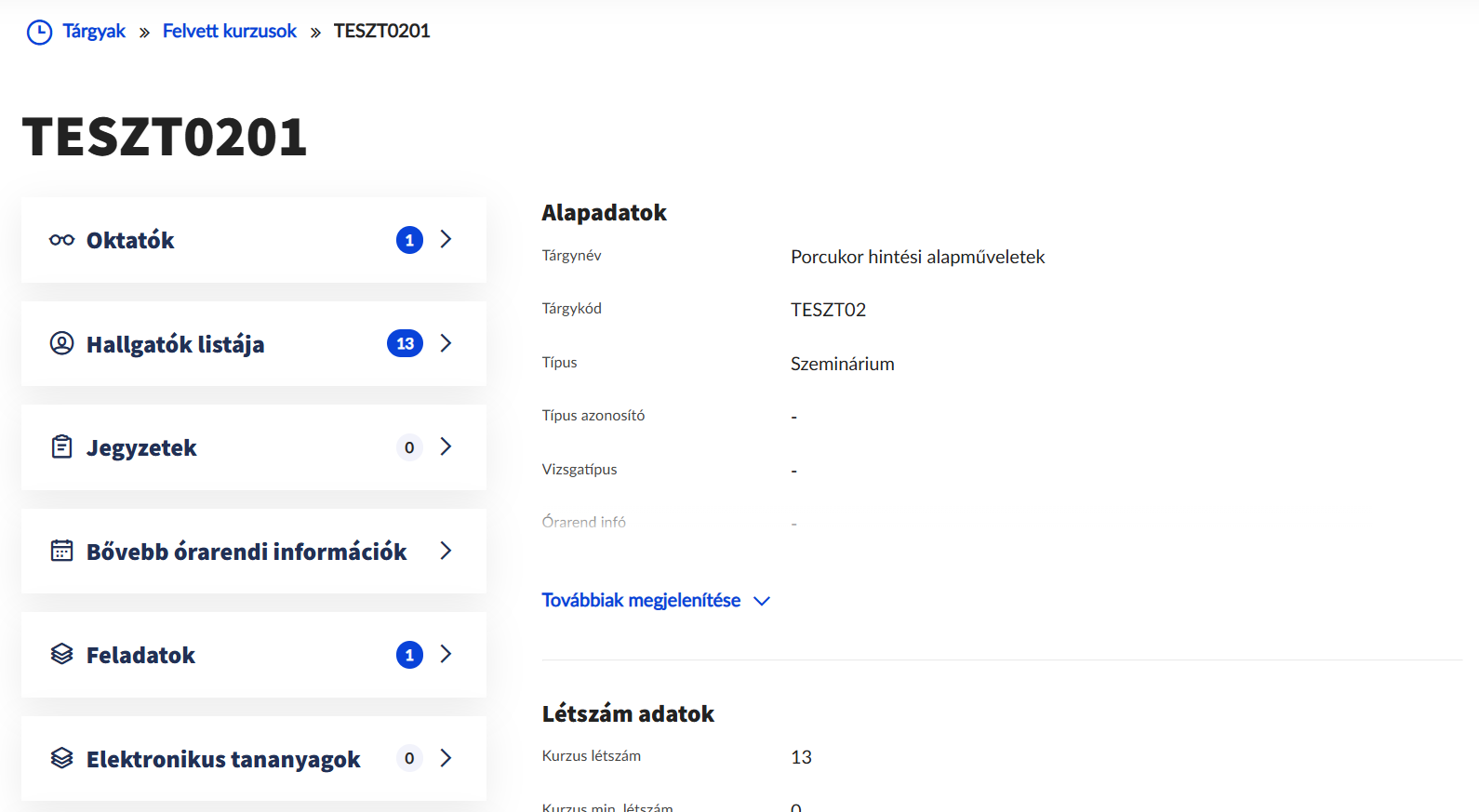Click the clipboard icon beside Jegyzetek

coord(61,447)
